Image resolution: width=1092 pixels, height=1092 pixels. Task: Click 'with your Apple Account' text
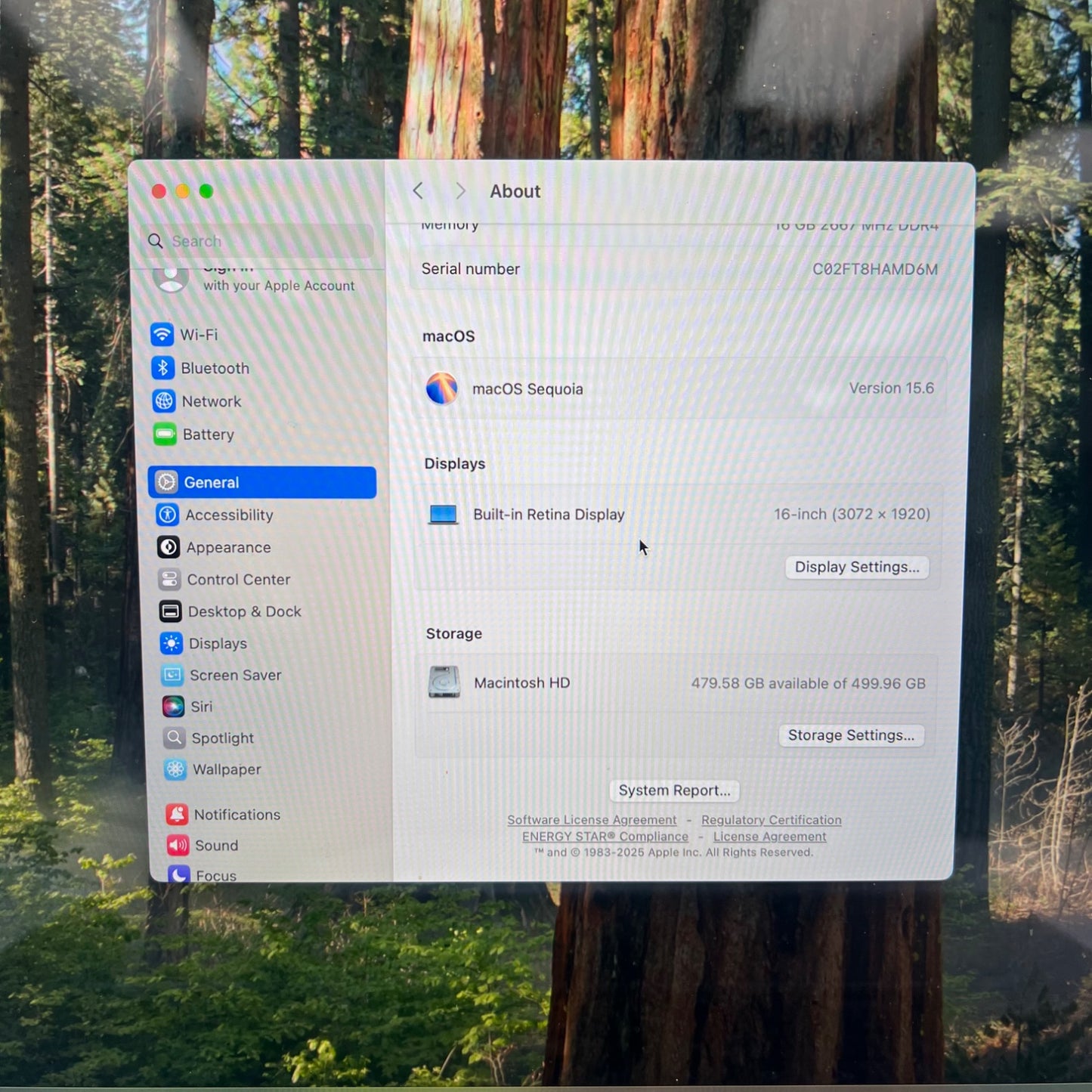(x=279, y=286)
